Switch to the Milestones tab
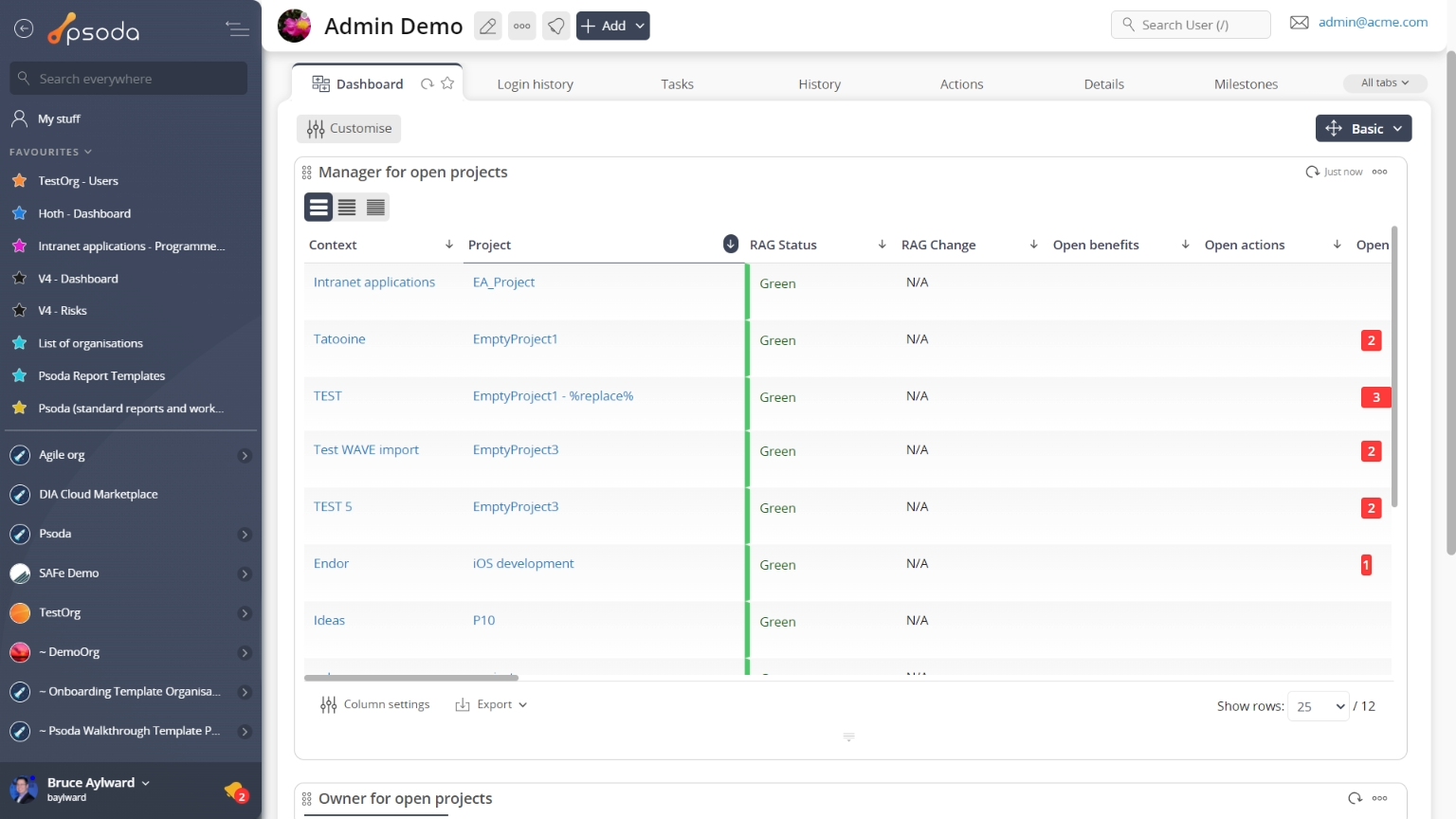The width and height of the screenshot is (1456, 819). (1247, 84)
